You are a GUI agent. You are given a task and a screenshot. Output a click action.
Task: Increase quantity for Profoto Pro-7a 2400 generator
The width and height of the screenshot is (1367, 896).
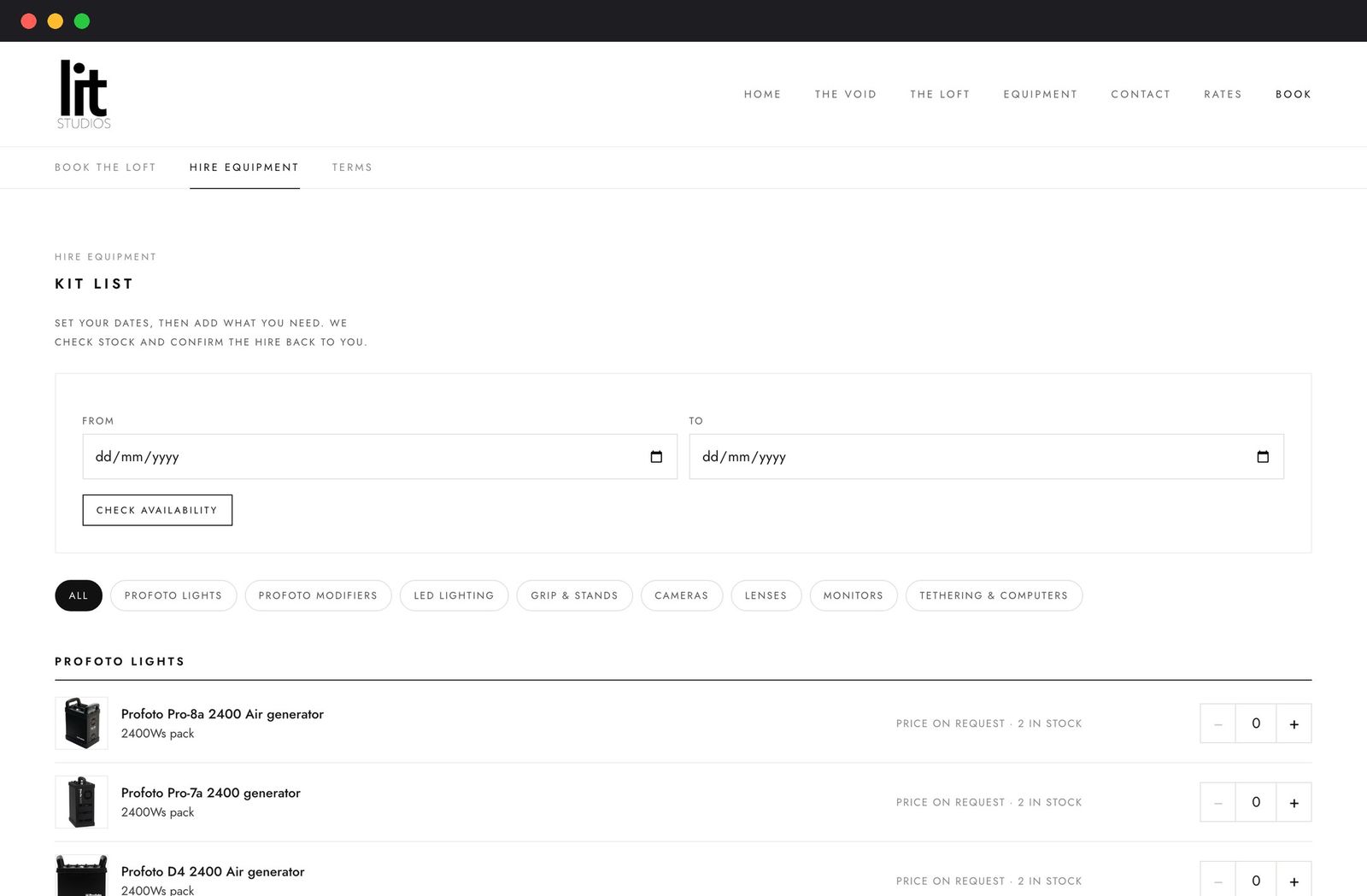pos(1294,802)
